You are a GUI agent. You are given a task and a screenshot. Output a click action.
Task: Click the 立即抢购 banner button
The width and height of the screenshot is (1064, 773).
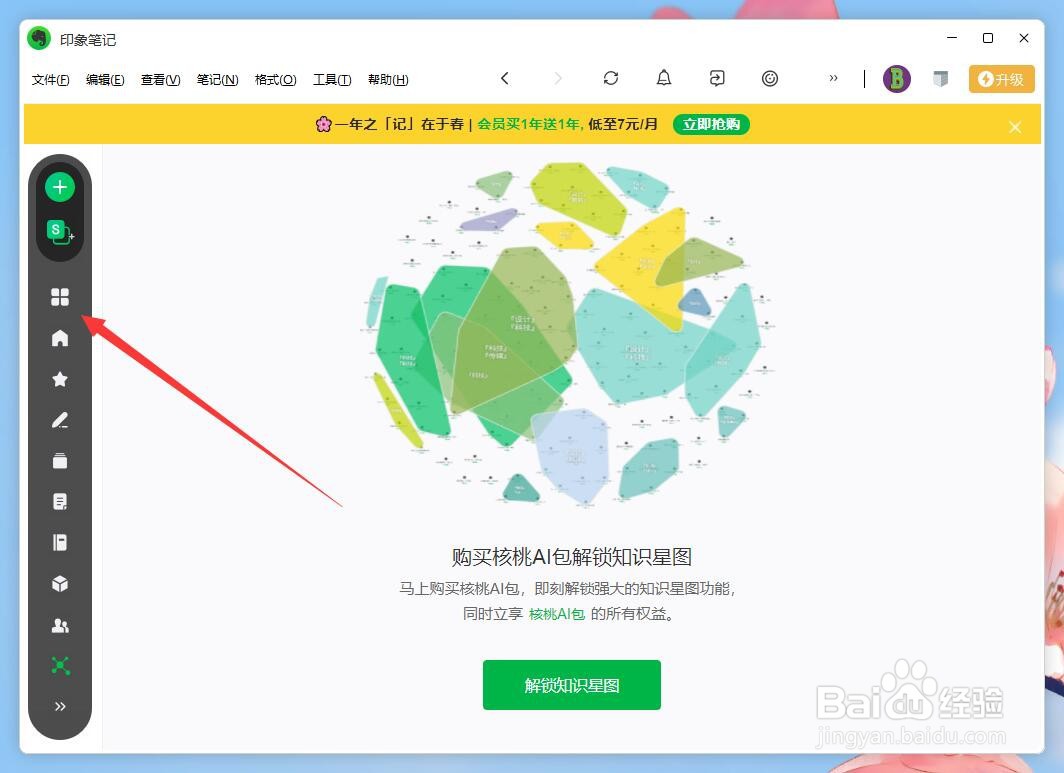(711, 124)
